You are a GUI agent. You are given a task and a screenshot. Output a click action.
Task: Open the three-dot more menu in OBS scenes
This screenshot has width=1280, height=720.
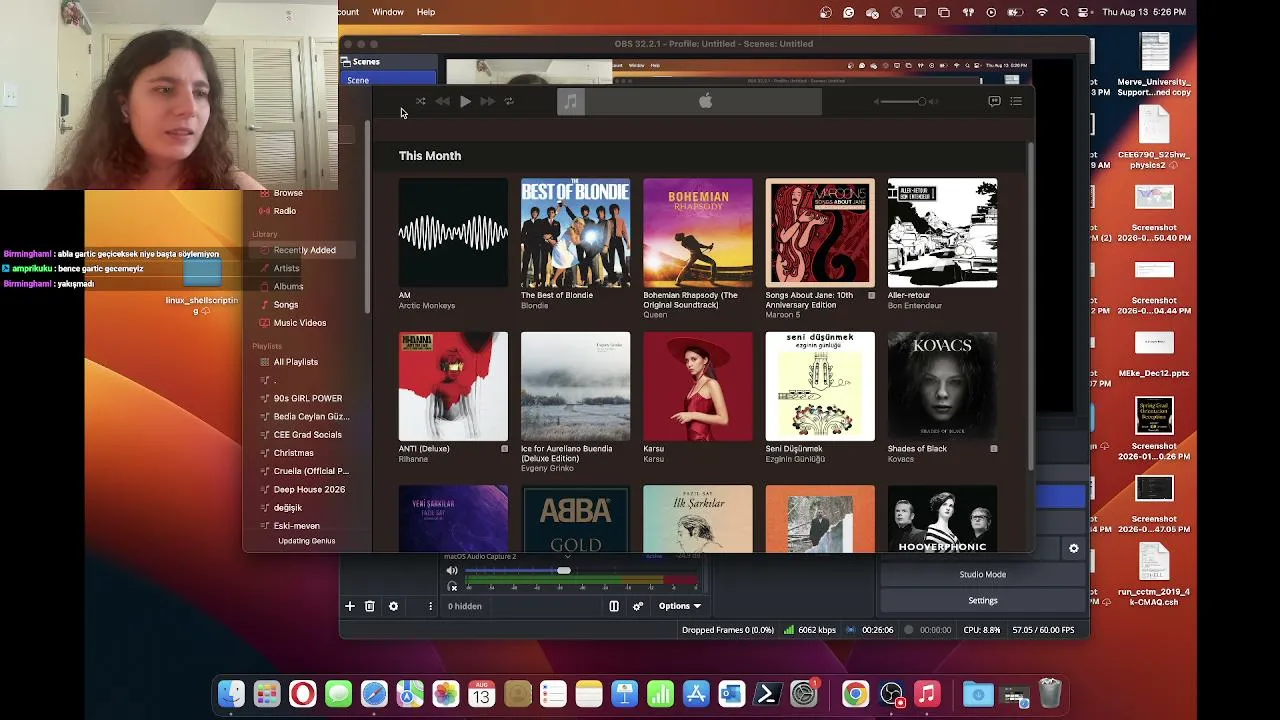point(431,606)
